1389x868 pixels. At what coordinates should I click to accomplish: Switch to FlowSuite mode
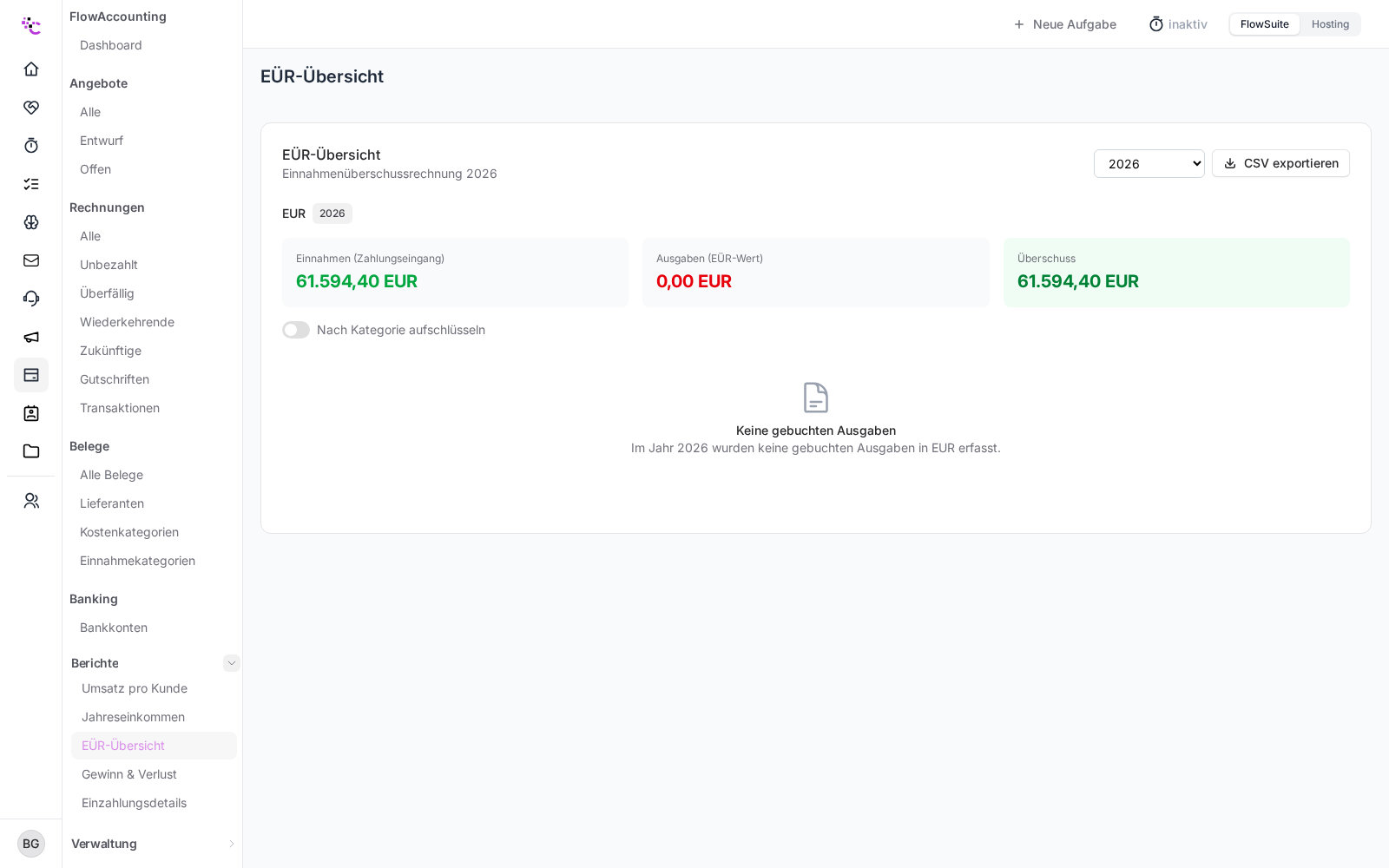click(1264, 24)
